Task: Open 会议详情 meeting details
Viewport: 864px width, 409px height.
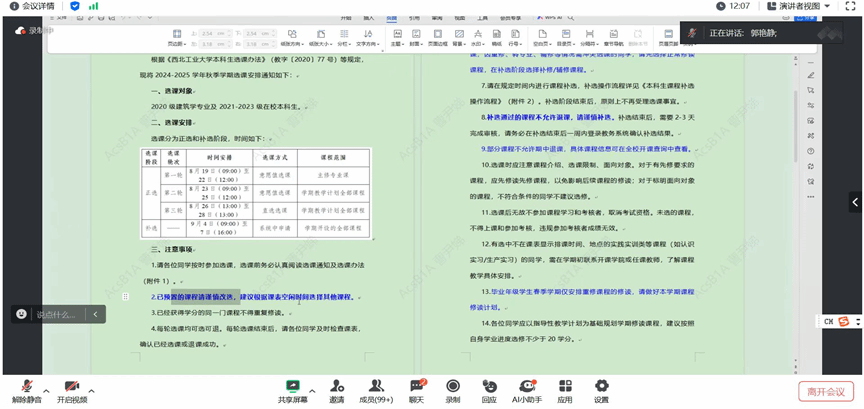Action: 34,6
